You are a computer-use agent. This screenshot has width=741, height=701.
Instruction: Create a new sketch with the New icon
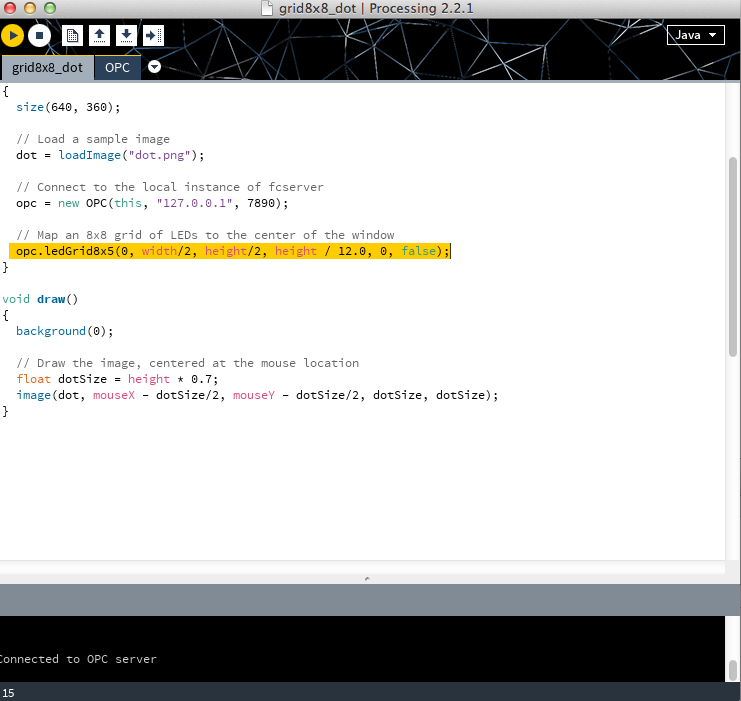pyautogui.click(x=72, y=35)
